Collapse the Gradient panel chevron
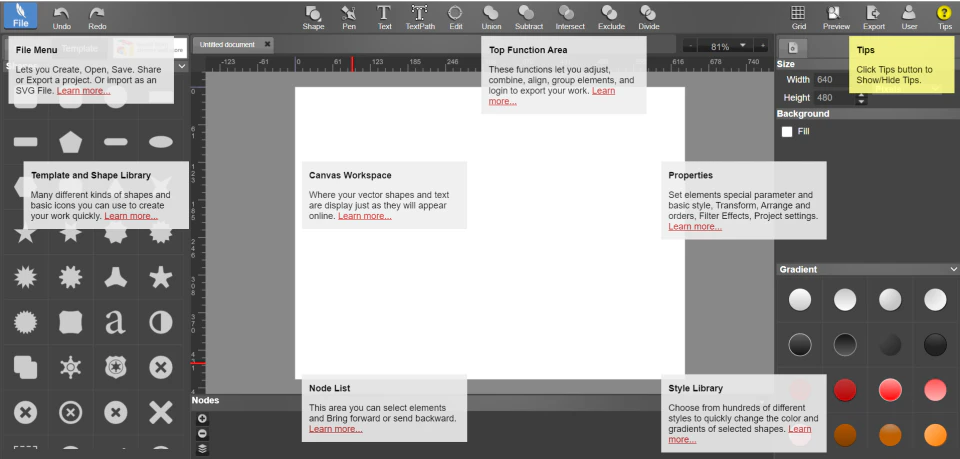 click(953, 269)
